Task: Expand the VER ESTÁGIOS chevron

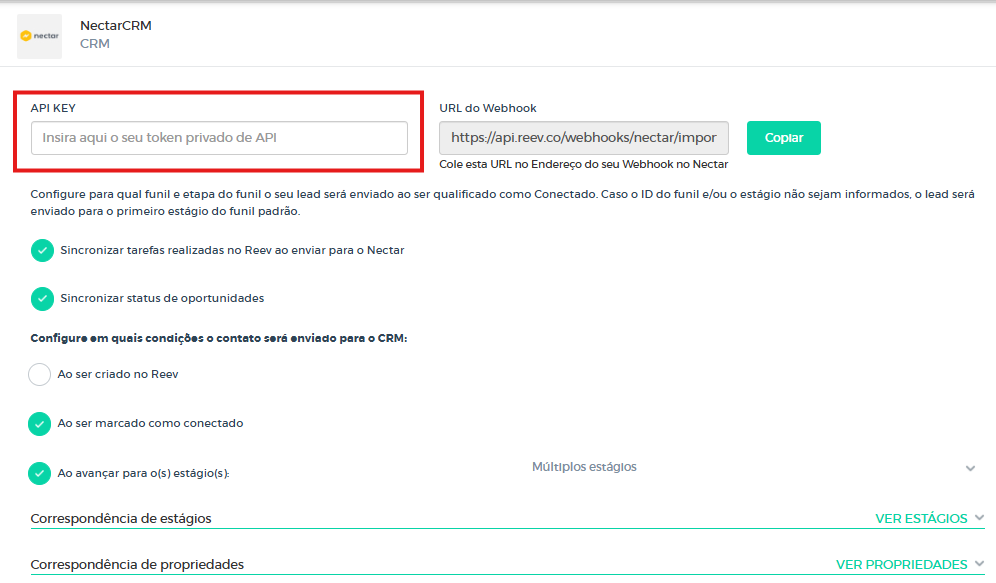Action: (x=979, y=518)
